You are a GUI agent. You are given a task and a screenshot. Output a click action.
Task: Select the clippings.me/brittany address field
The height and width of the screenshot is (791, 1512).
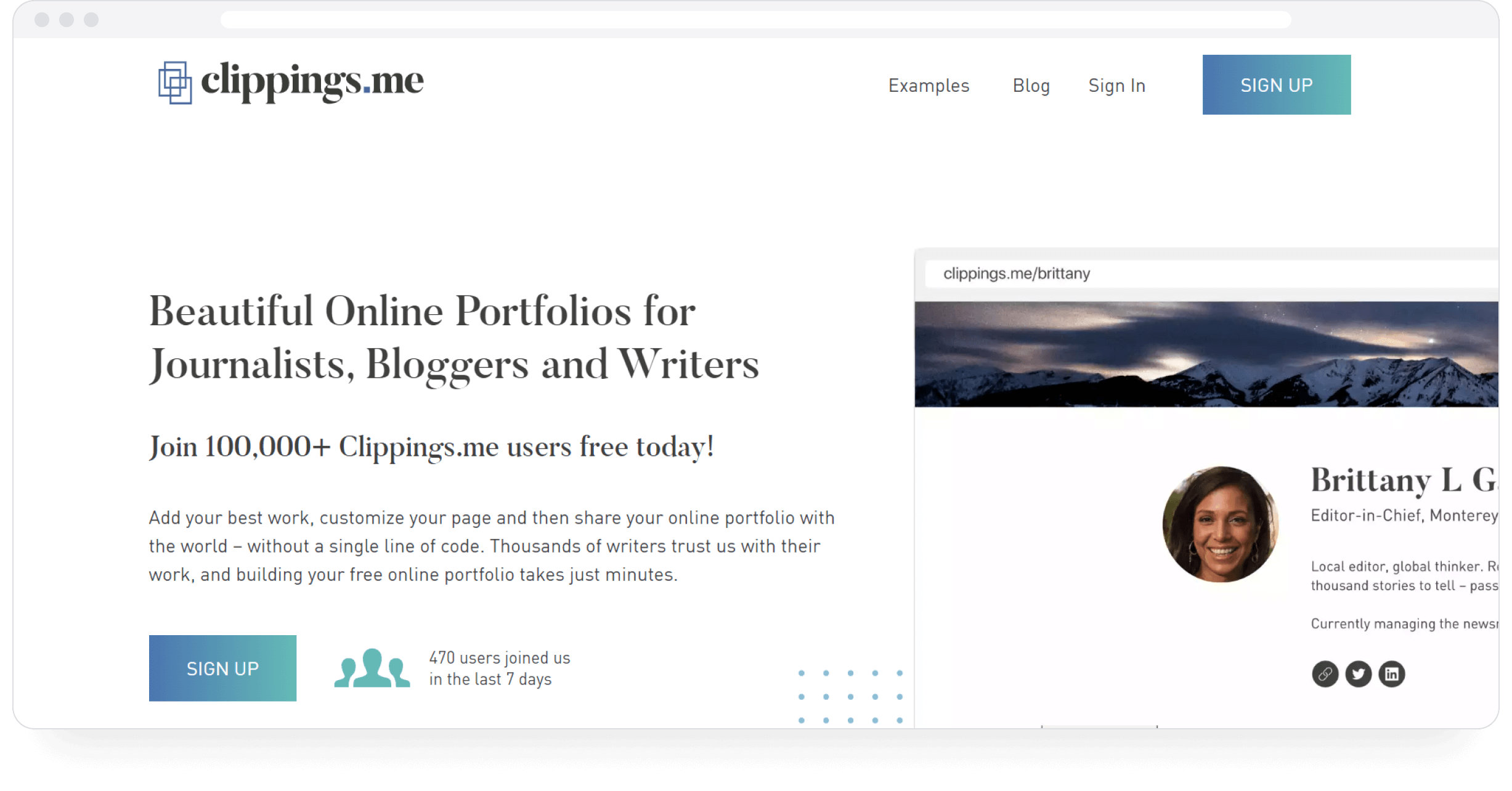coord(1211,274)
